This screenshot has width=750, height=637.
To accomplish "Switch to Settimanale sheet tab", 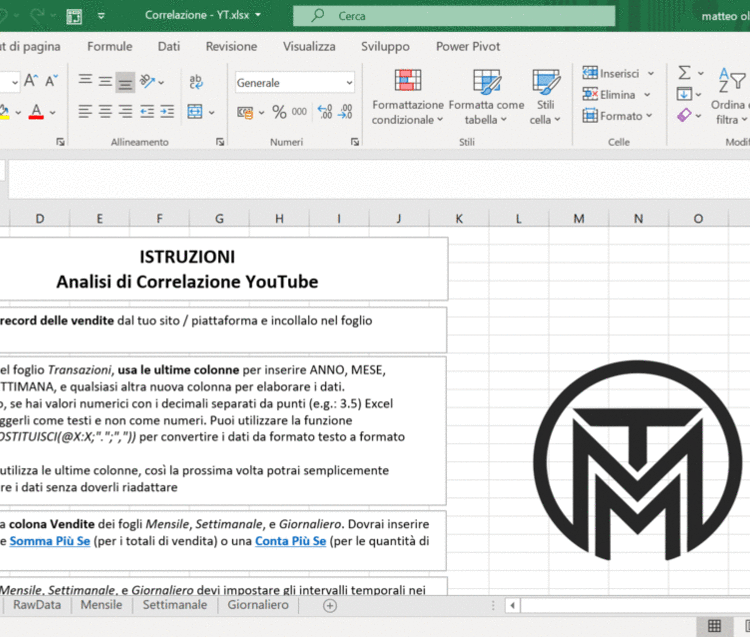I will click(175, 605).
